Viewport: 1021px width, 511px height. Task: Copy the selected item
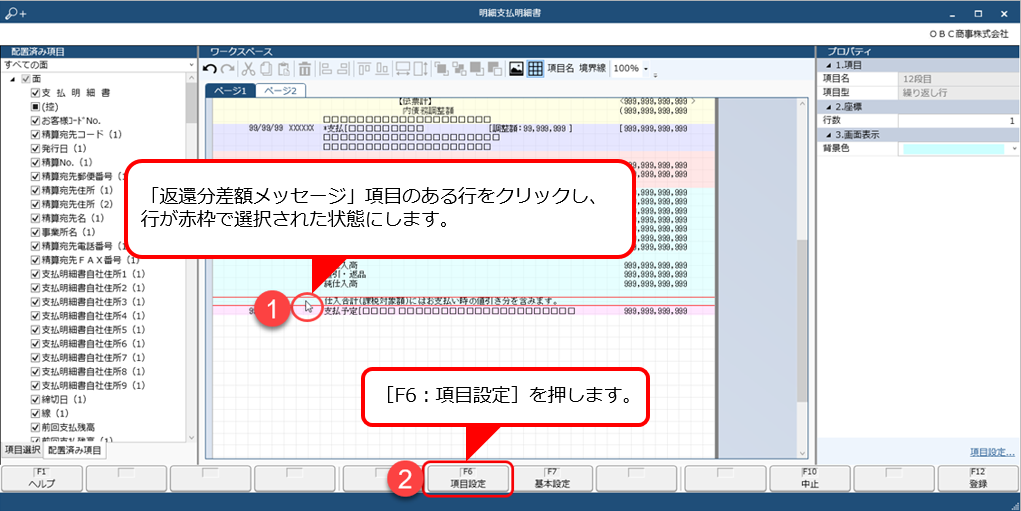(266, 68)
